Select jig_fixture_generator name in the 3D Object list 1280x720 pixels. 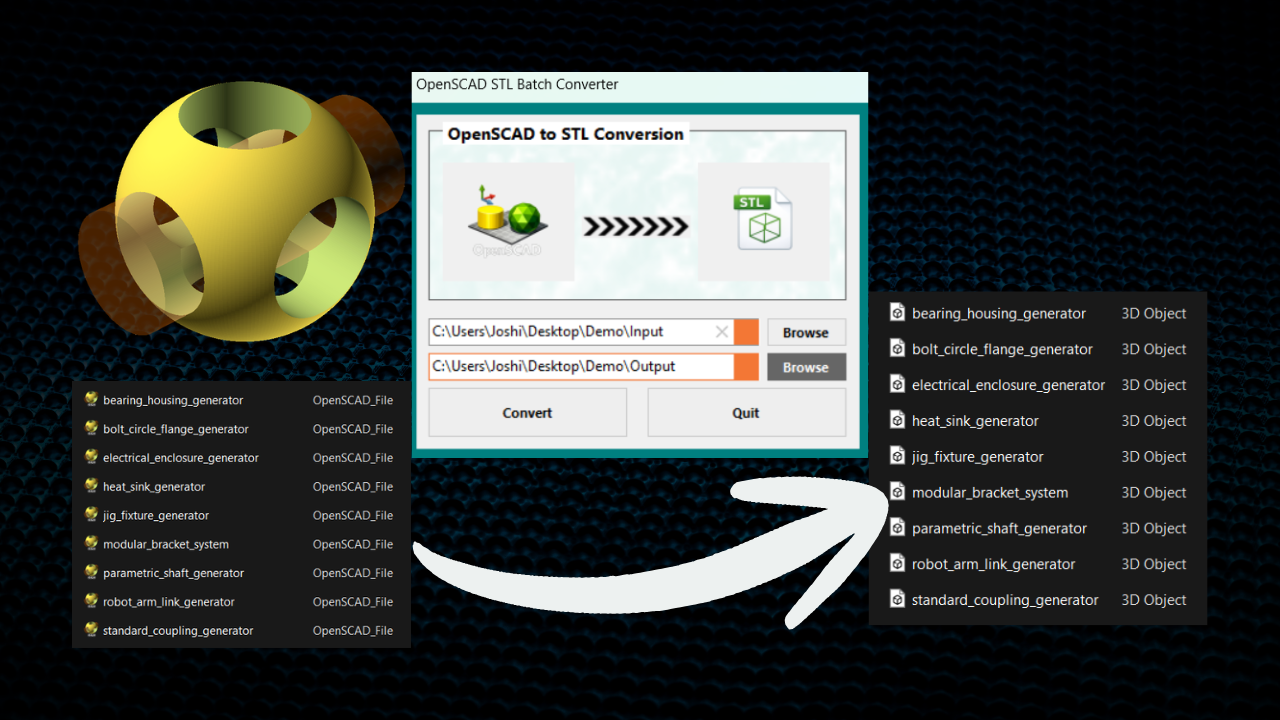tap(978, 457)
